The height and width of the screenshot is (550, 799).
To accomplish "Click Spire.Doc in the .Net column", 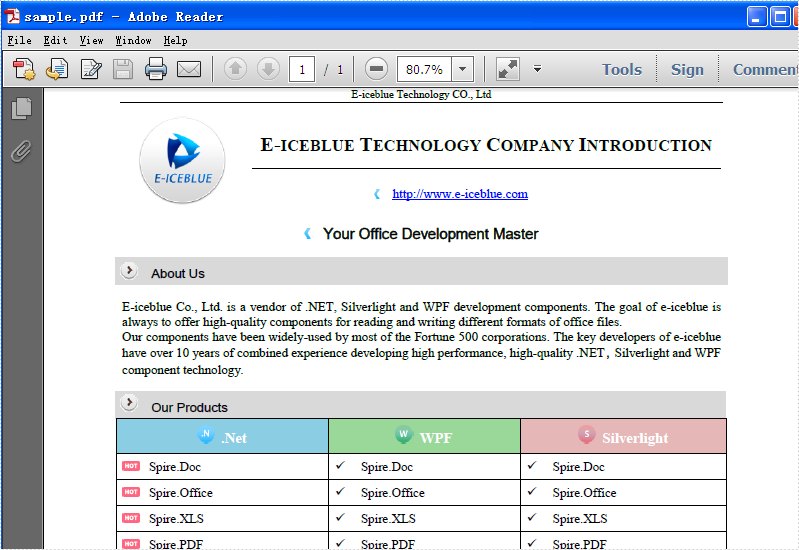I will [x=175, y=466].
